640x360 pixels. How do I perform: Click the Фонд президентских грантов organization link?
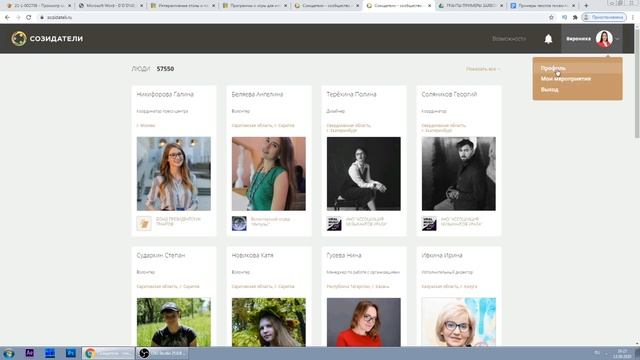178,222
